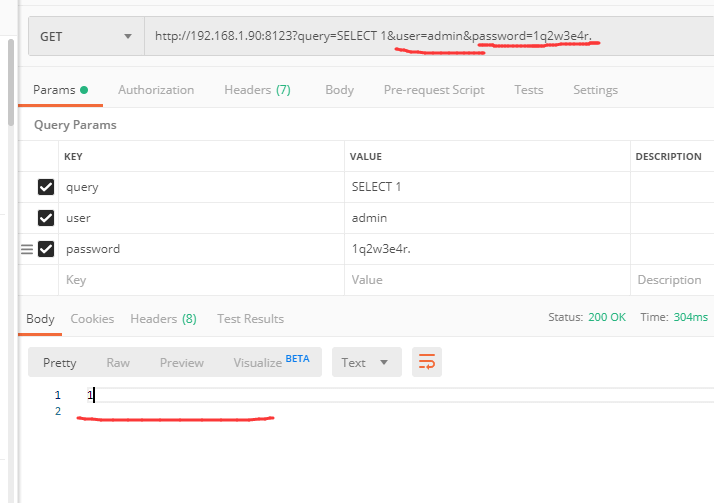714x503 pixels.
Task: Switch response view to Raw
Action: (118, 362)
